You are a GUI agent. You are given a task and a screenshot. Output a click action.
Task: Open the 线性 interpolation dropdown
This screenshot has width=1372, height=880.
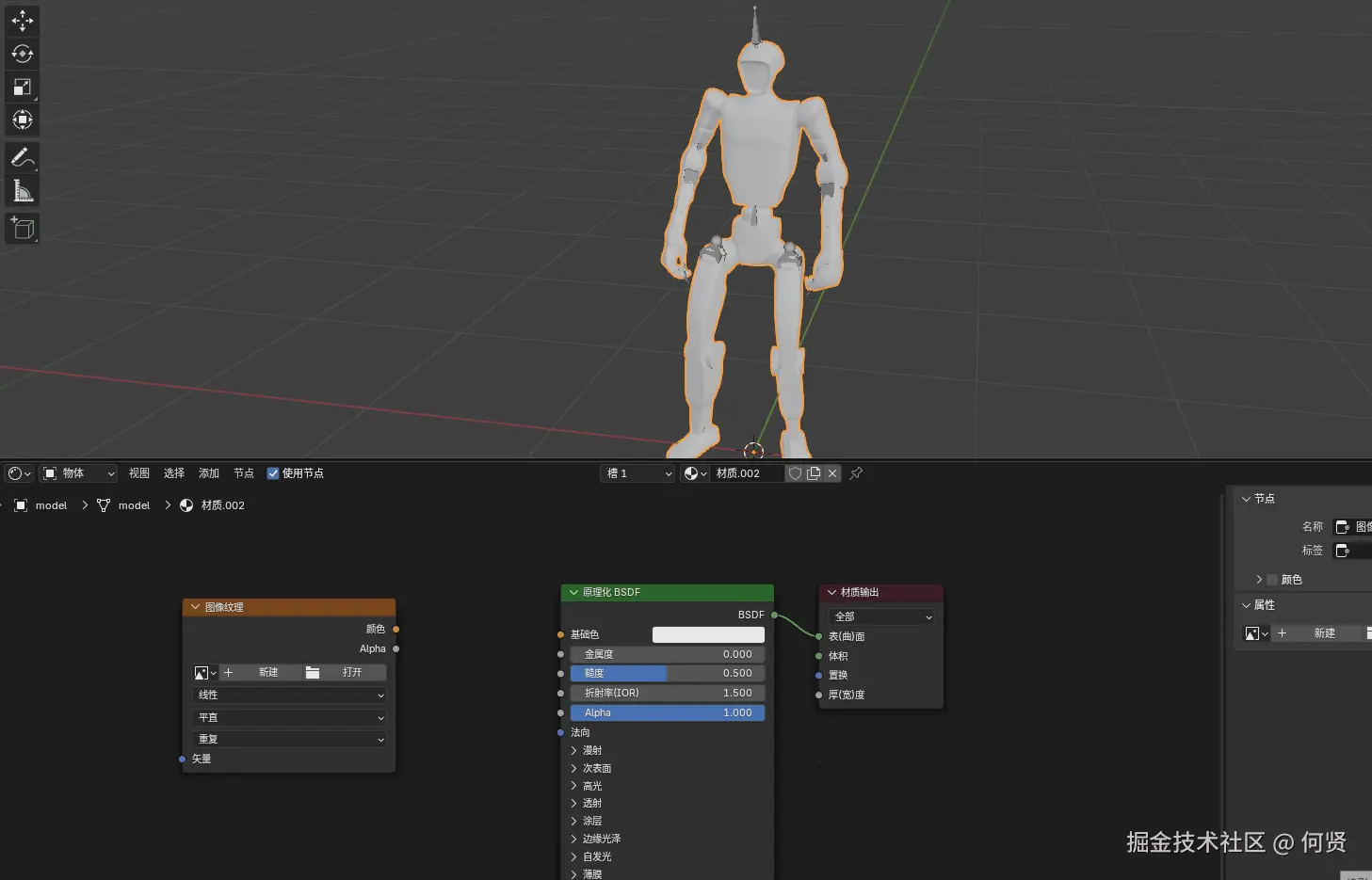(289, 696)
